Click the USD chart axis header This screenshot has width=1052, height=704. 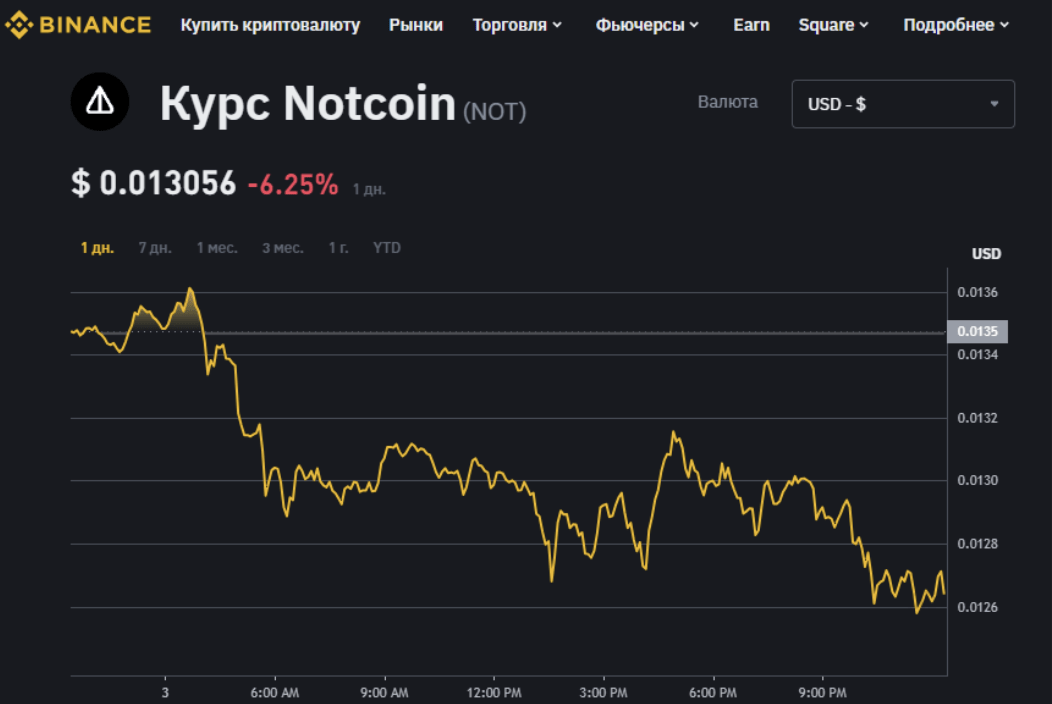[986, 254]
